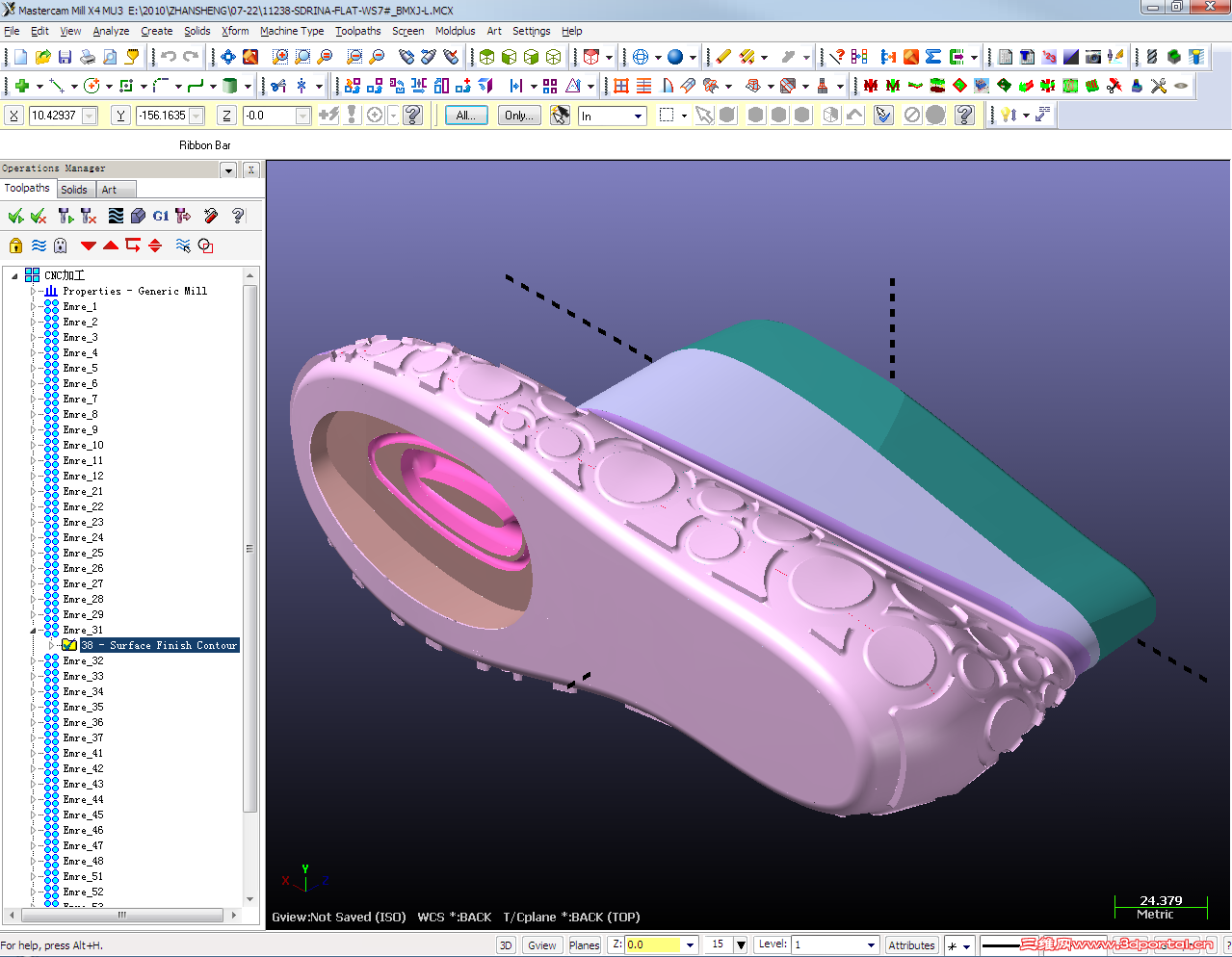Image resolution: width=1232 pixels, height=957 pixels.
Task: Click the ghost operations icon
Action: [61, 246]
